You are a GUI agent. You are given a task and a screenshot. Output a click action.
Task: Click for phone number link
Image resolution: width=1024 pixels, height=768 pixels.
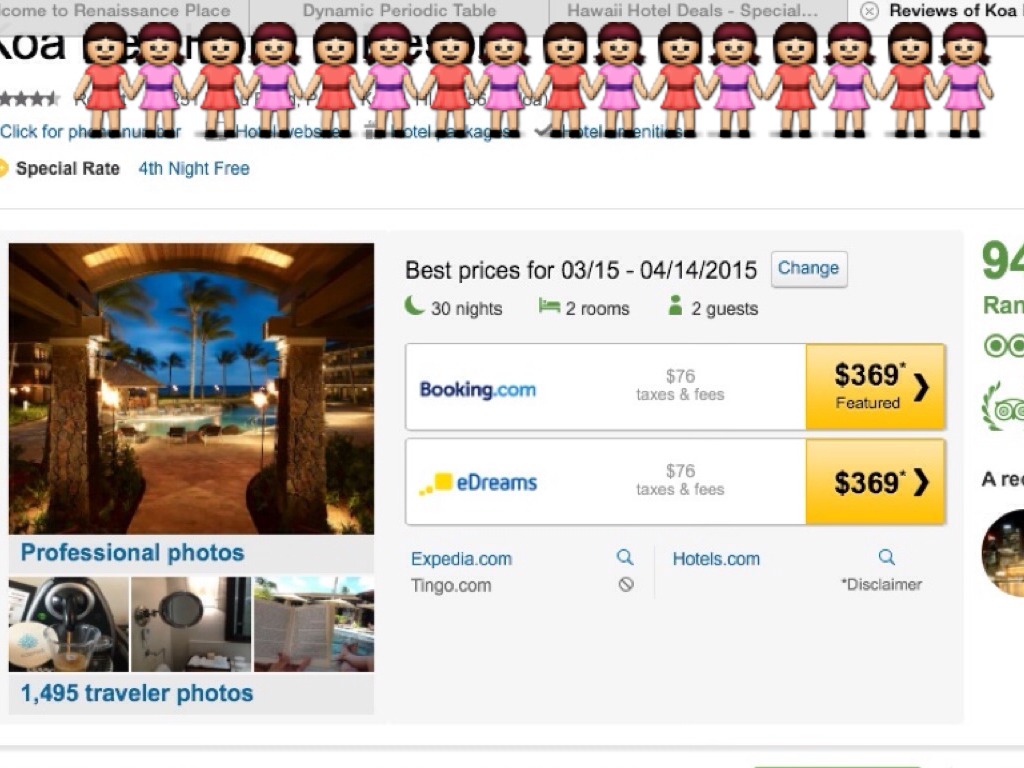tap(90, 131)
